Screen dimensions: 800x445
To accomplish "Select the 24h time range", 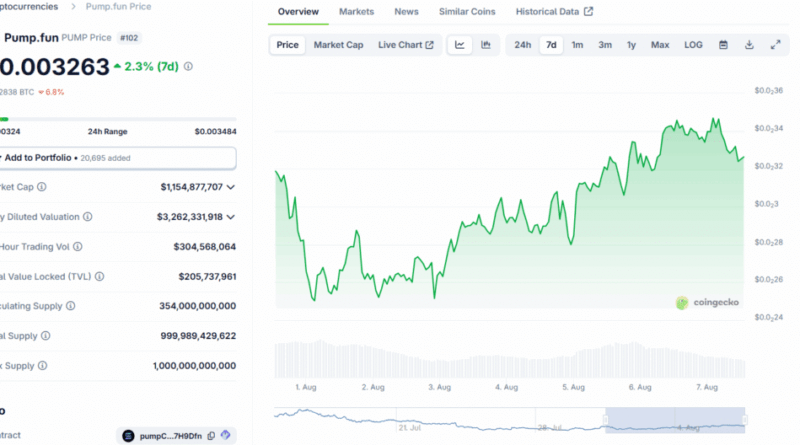I will coord(522,45).
